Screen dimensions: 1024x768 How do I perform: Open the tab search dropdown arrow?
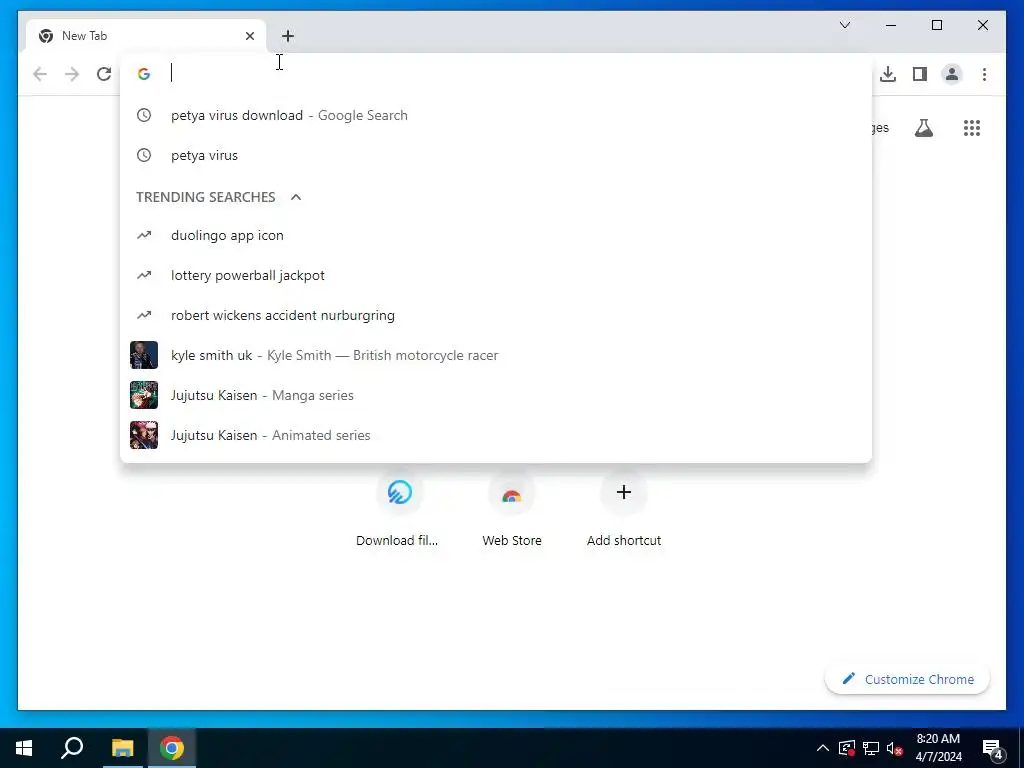pyautogui.click(x=844, y=25)
